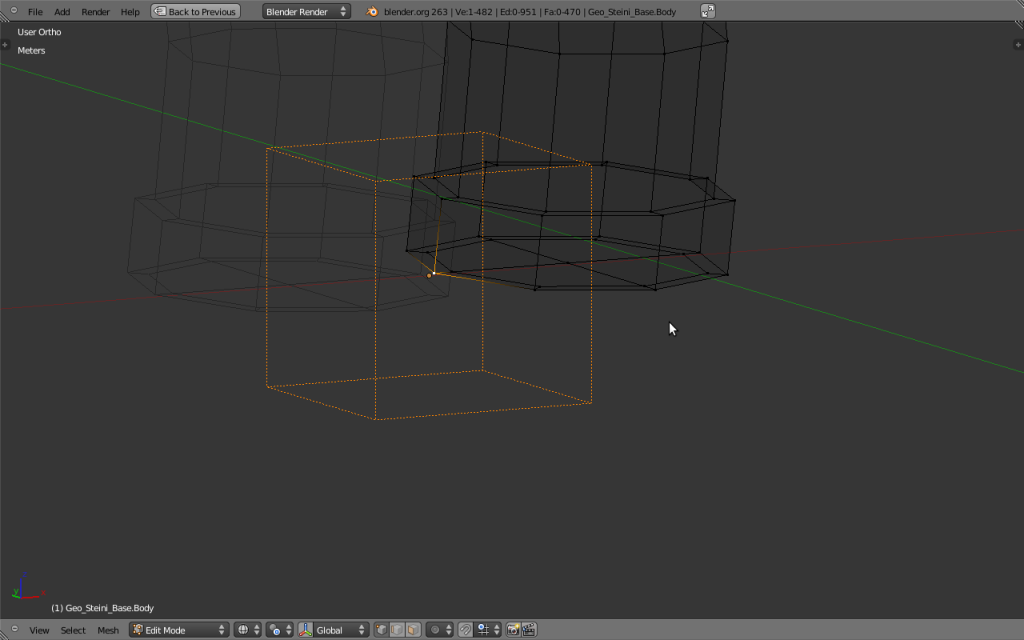Viewport: 1024px width, 640px height.
Task: Select face select mode
Action: point(413,630)
